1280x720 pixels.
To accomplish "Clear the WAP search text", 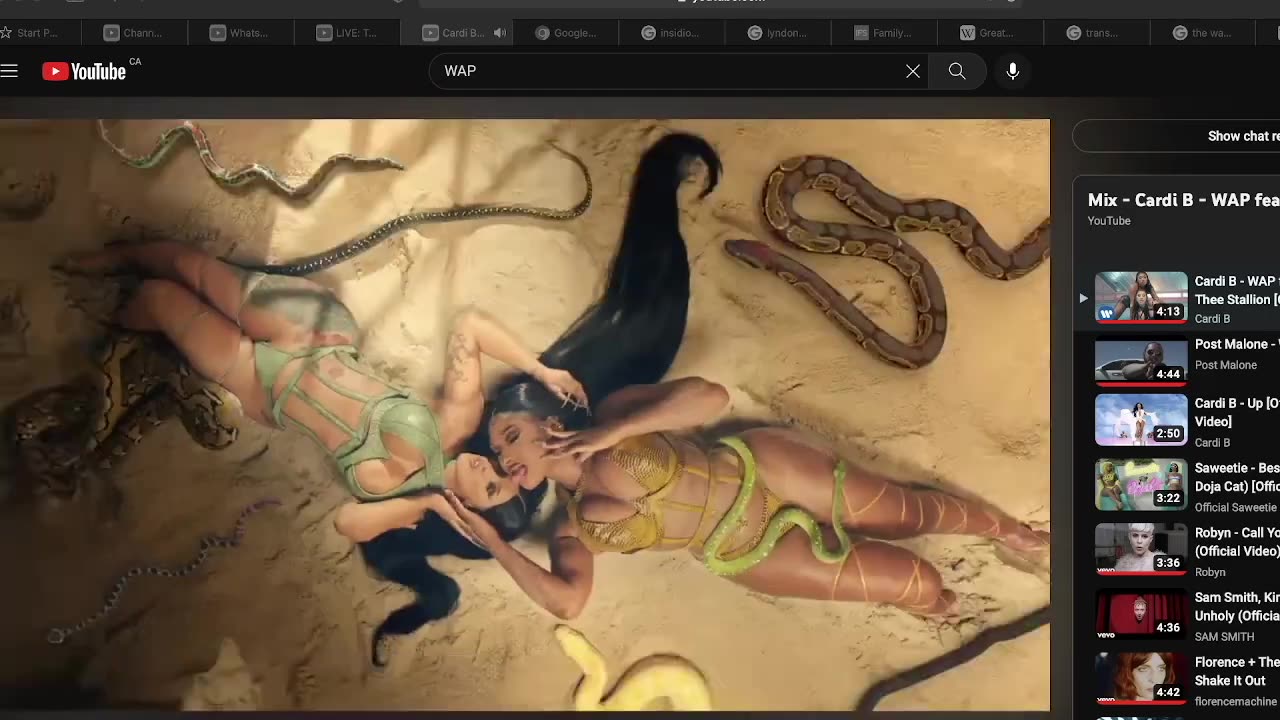I will (x=913, y=71).
